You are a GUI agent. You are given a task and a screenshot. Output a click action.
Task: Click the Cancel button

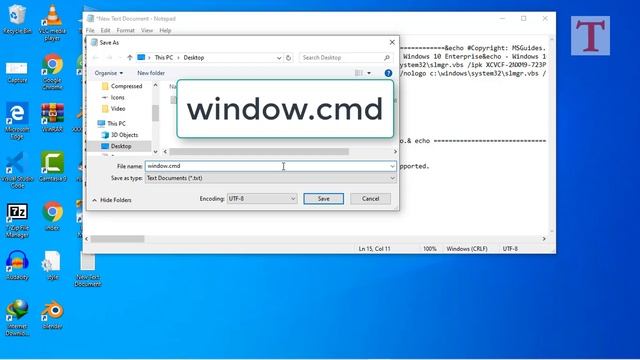[x=370, y=199]
